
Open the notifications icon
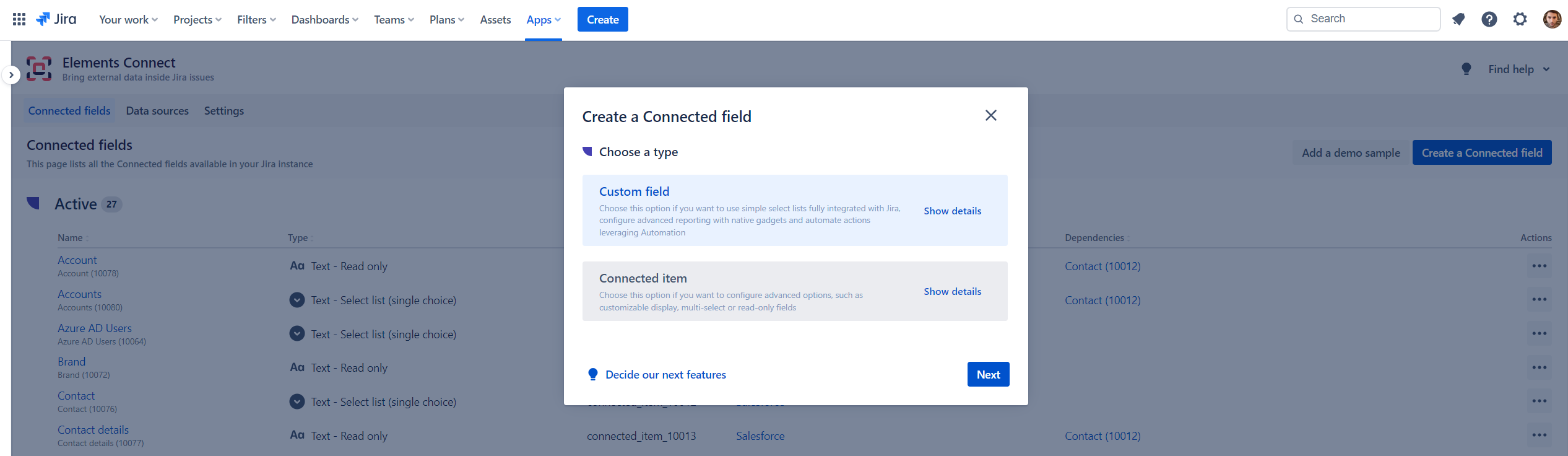tap(1458, 19)
